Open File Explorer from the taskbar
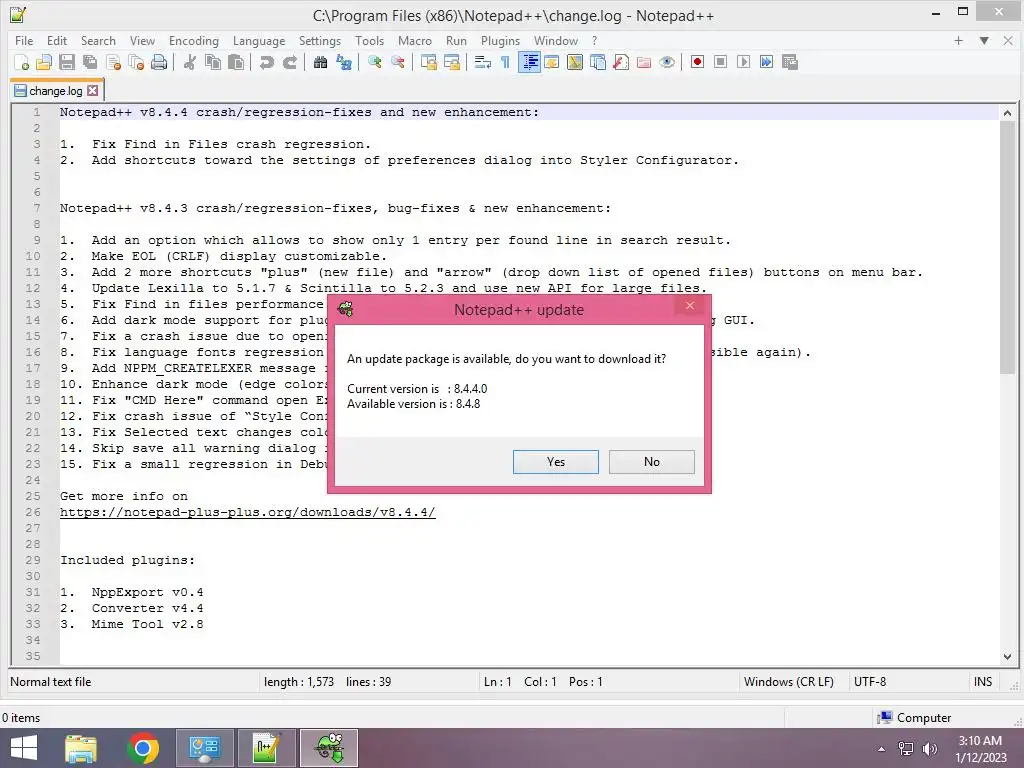Viewport: 1024px width, 768px height. pyautogui.click(x=81, y=748)
